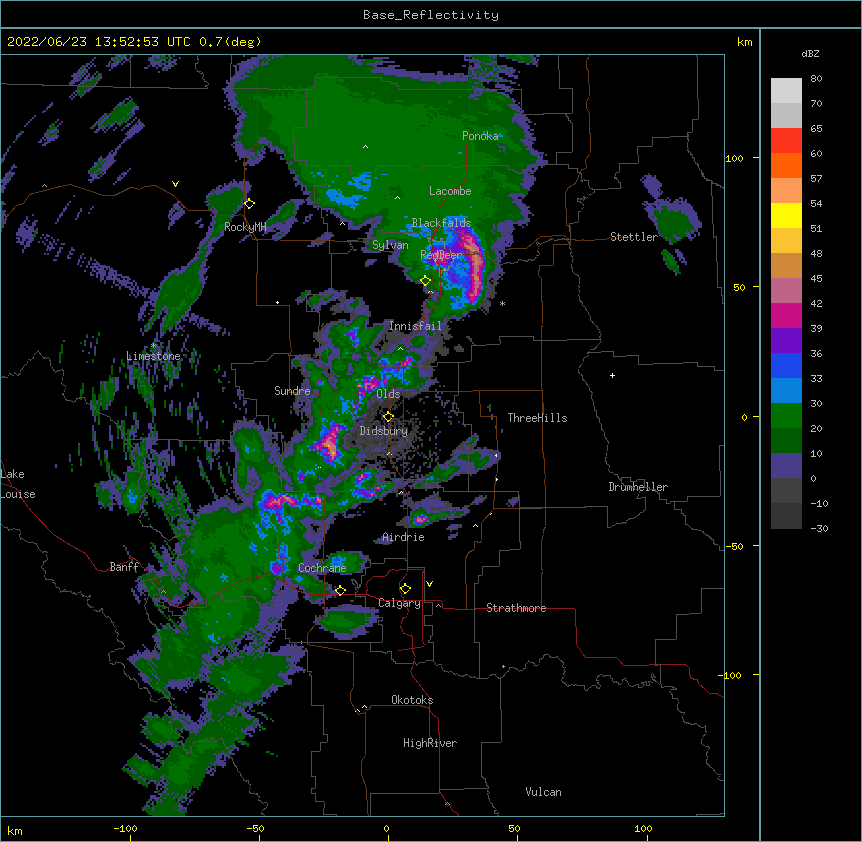Pick the yellow 54-51 dBZ legend swatch
Image resolution: width=862 pixels, height=842 pixels.
[786, 215]
